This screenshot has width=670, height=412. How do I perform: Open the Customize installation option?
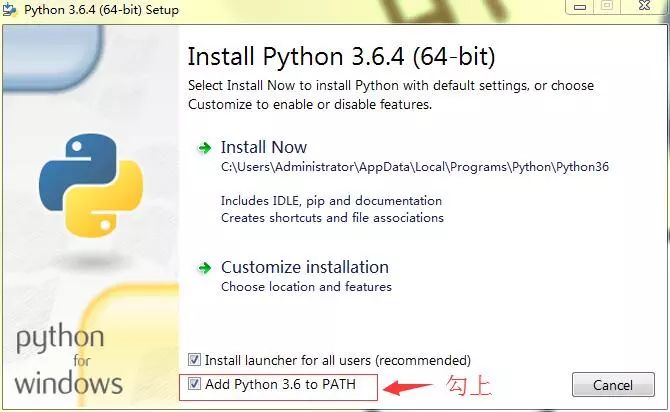pos(304,267)
